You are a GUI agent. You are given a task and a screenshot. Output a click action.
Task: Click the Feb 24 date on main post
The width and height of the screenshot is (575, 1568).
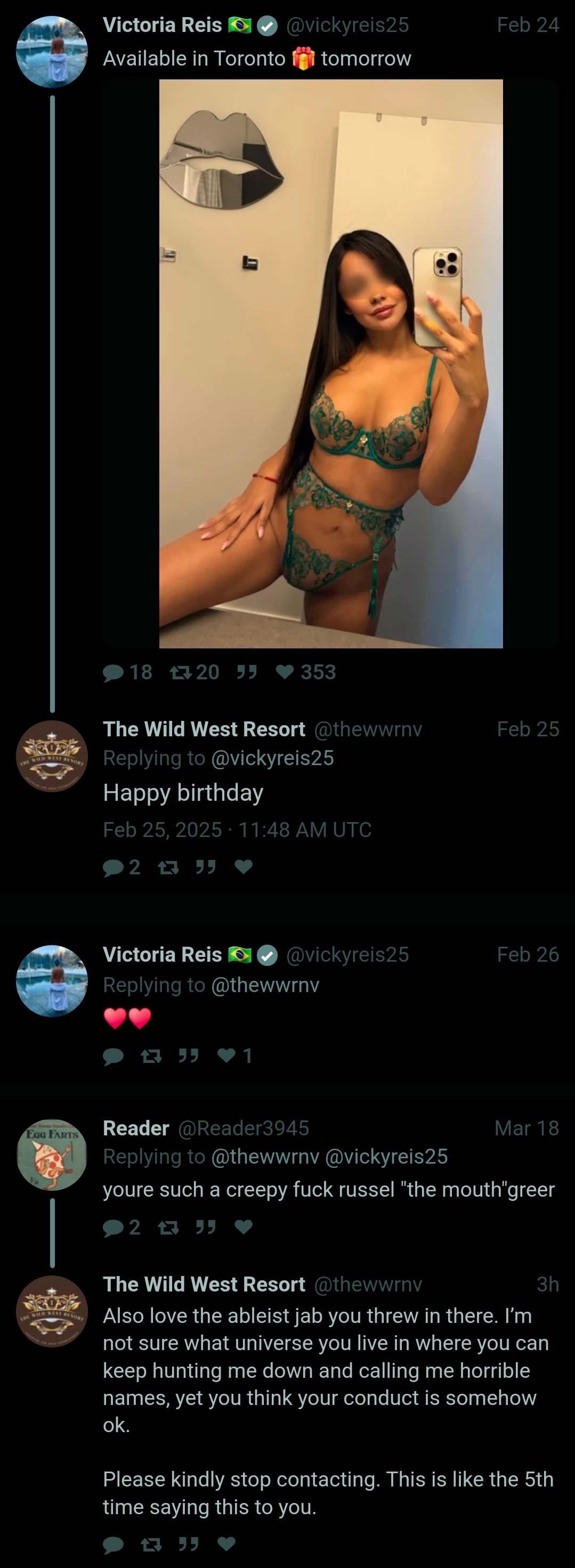[x=528, y=25]
